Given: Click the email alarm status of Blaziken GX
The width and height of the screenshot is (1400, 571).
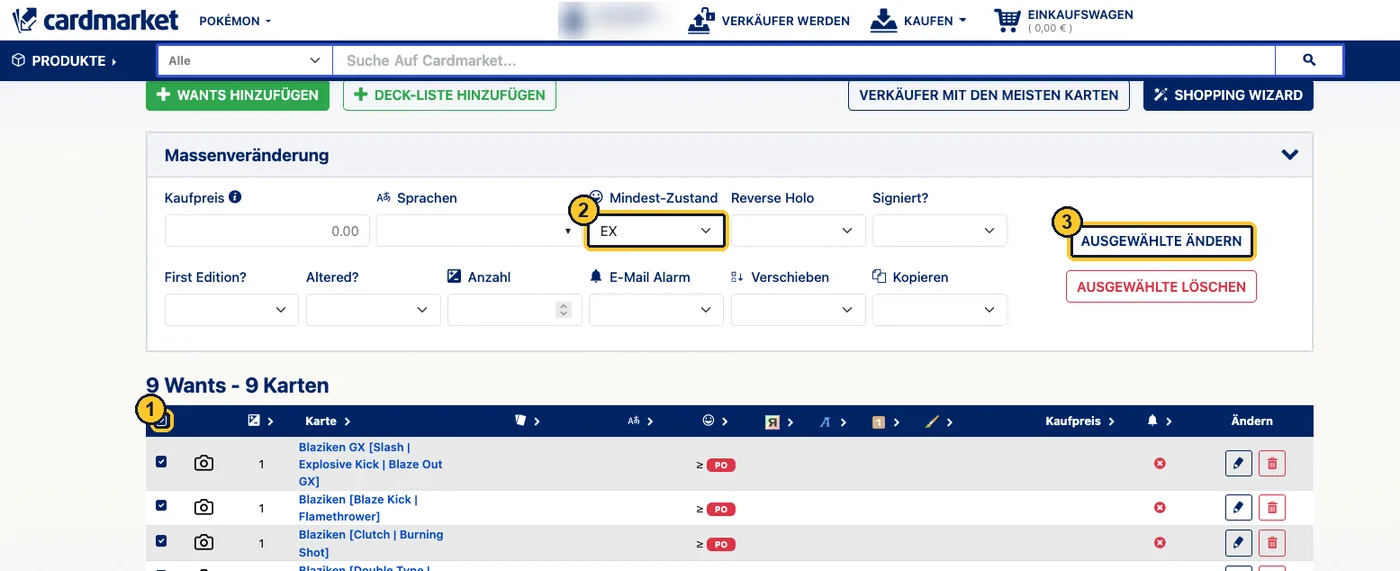Looking at the screenshot, I should tap(1159, 464).
